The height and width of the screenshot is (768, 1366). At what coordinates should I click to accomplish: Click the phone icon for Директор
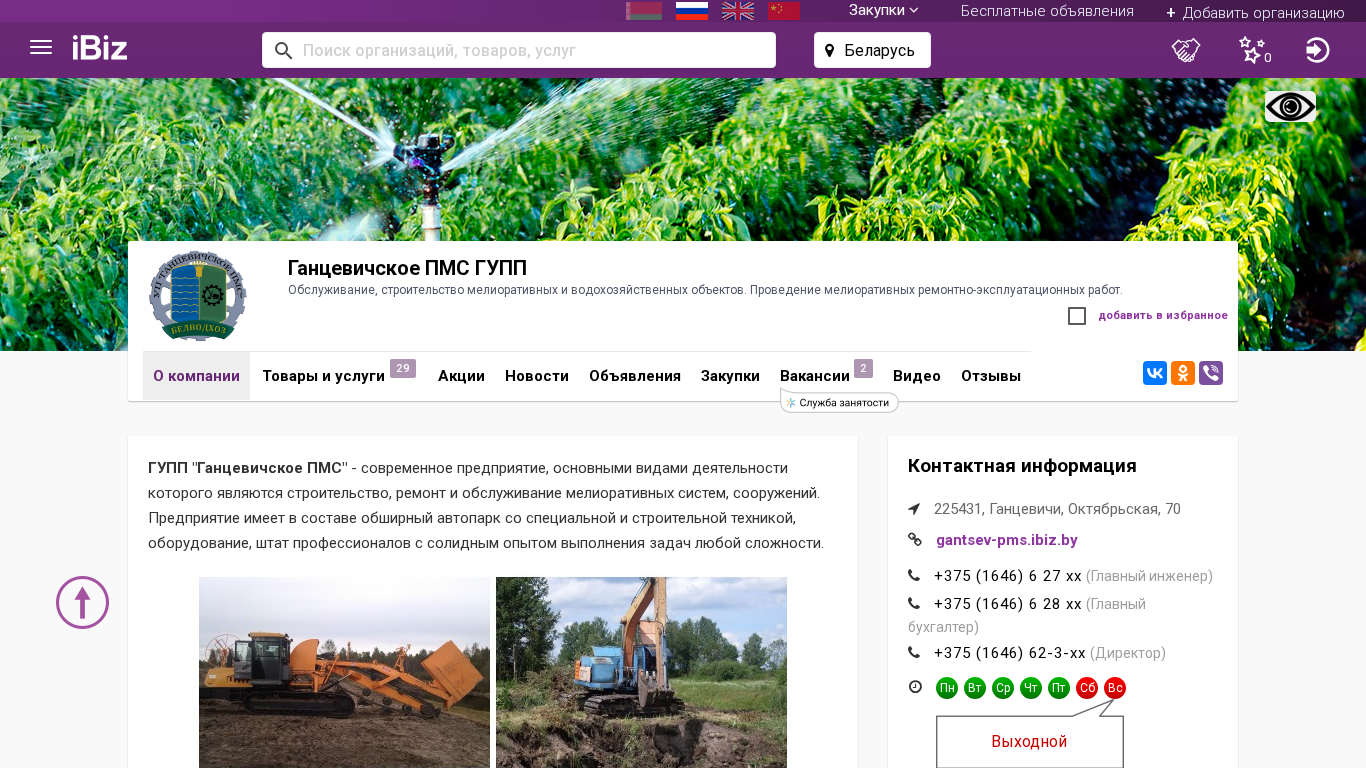914,653
